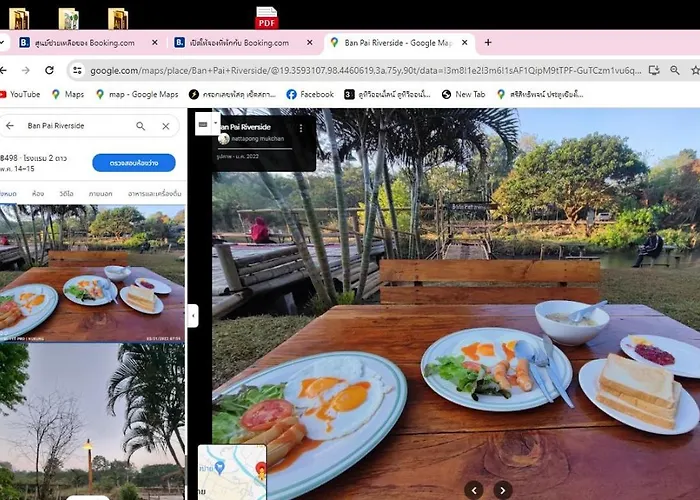
Task: Collapse the side panel with the arrow handle
Action: pos(193,315)
